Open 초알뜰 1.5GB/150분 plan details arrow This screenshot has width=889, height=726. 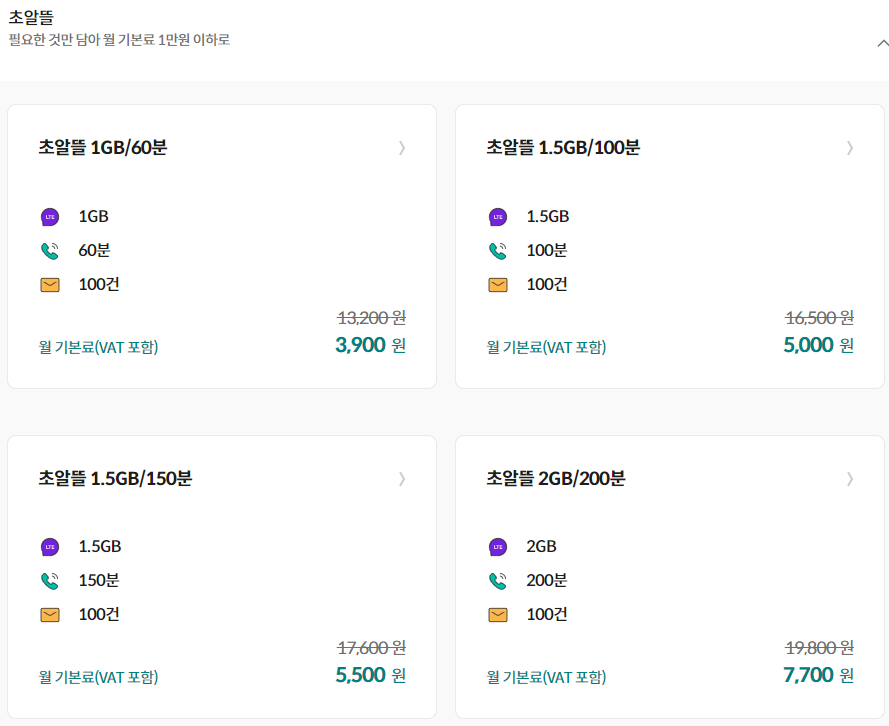(402, 479)
